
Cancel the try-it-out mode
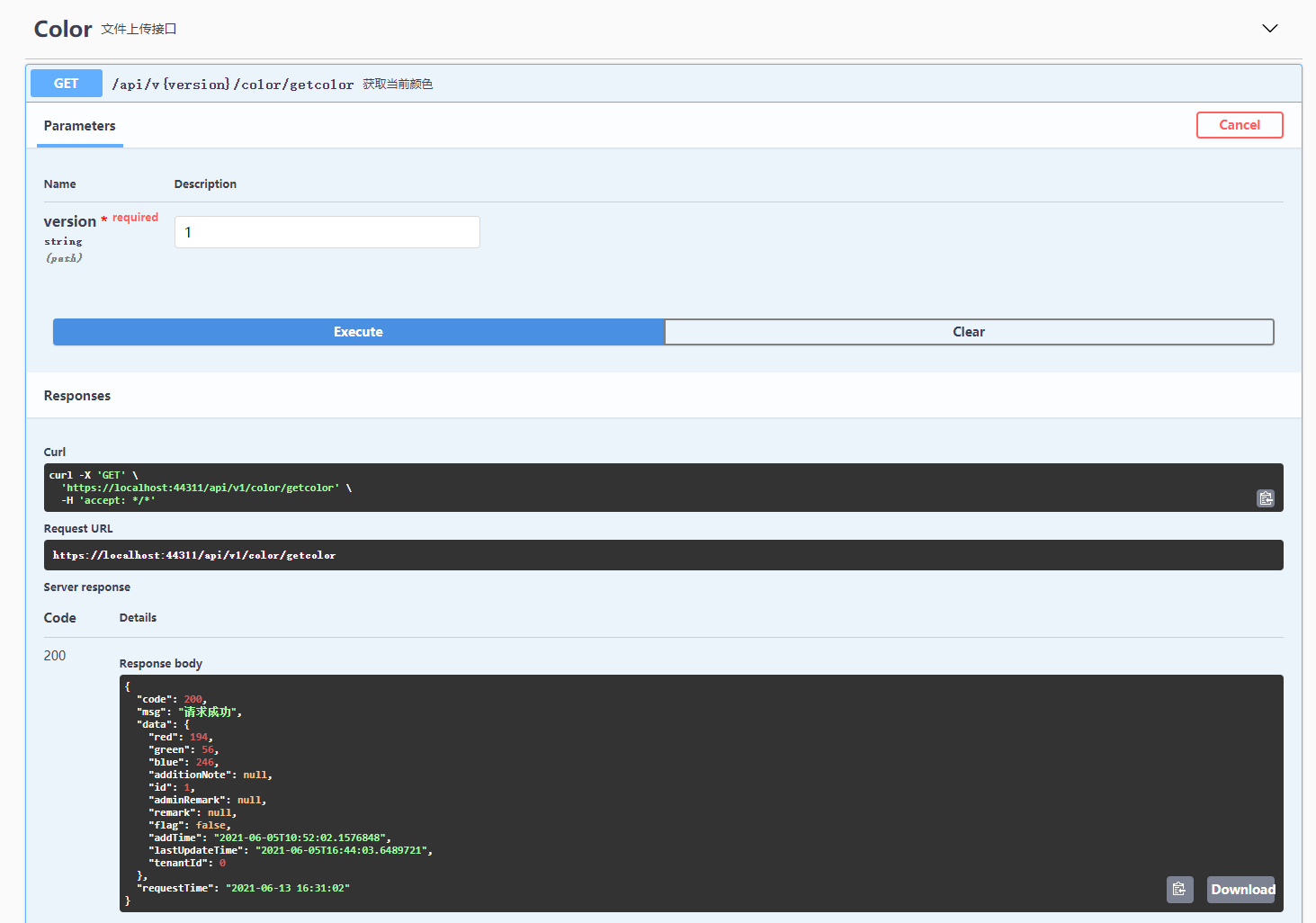1239,125
